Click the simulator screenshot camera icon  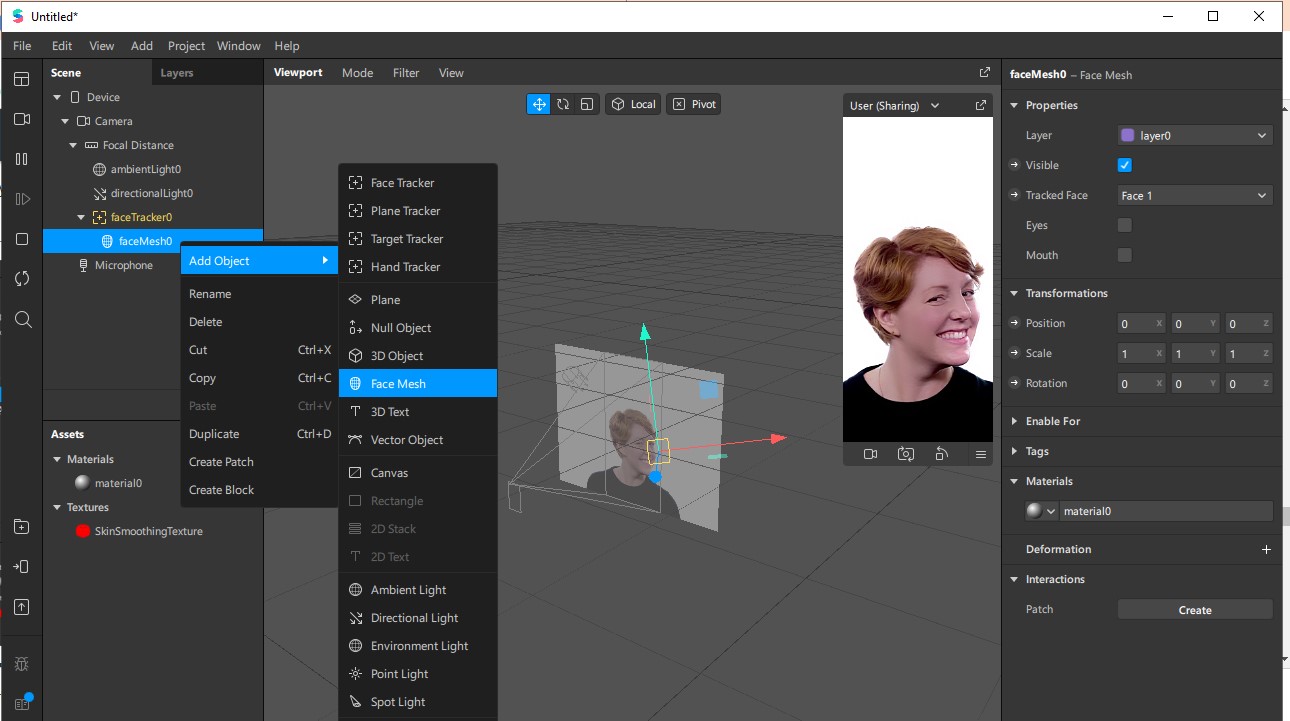tap(906, 454)
